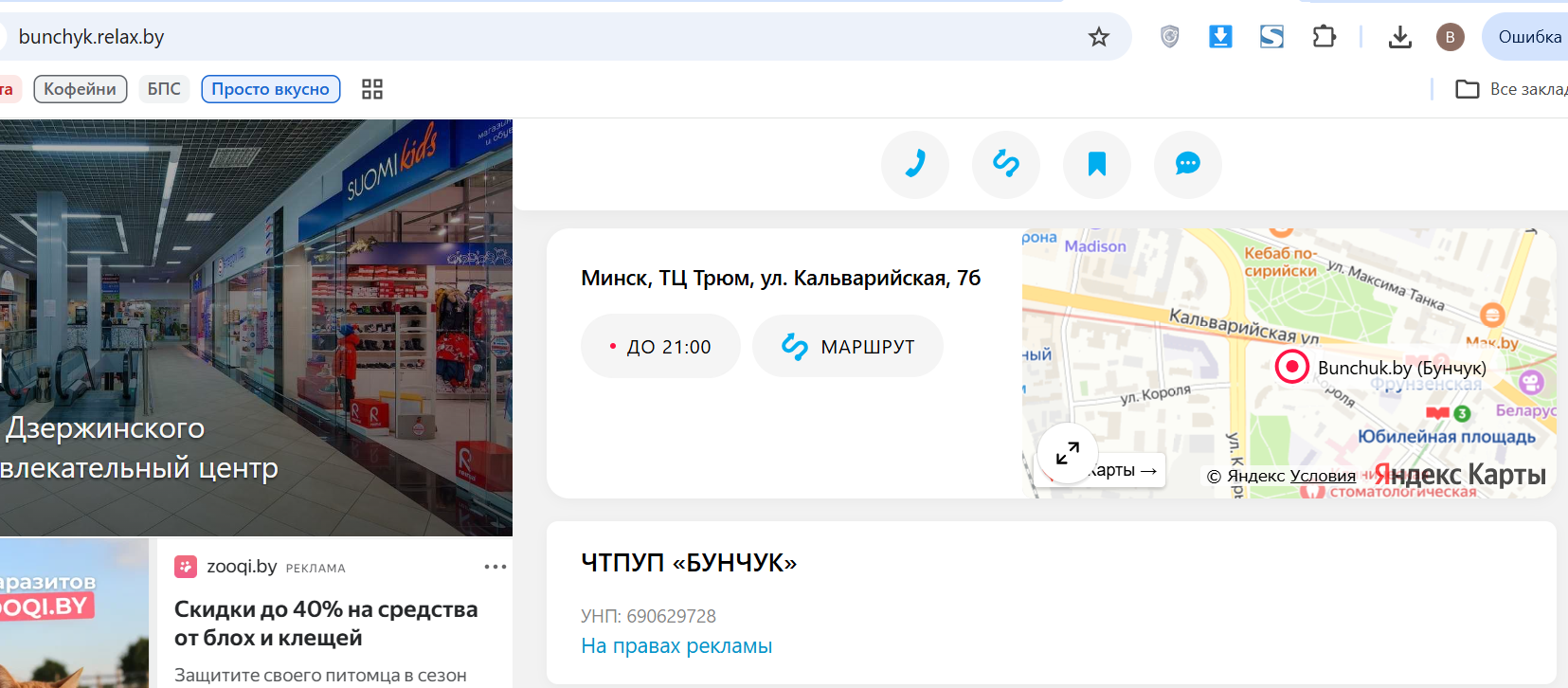The width and height of the screenshot is (1568, 688).
Task: Click the Bunchuk.by map pin
Action: click(x=1291, y=367)
